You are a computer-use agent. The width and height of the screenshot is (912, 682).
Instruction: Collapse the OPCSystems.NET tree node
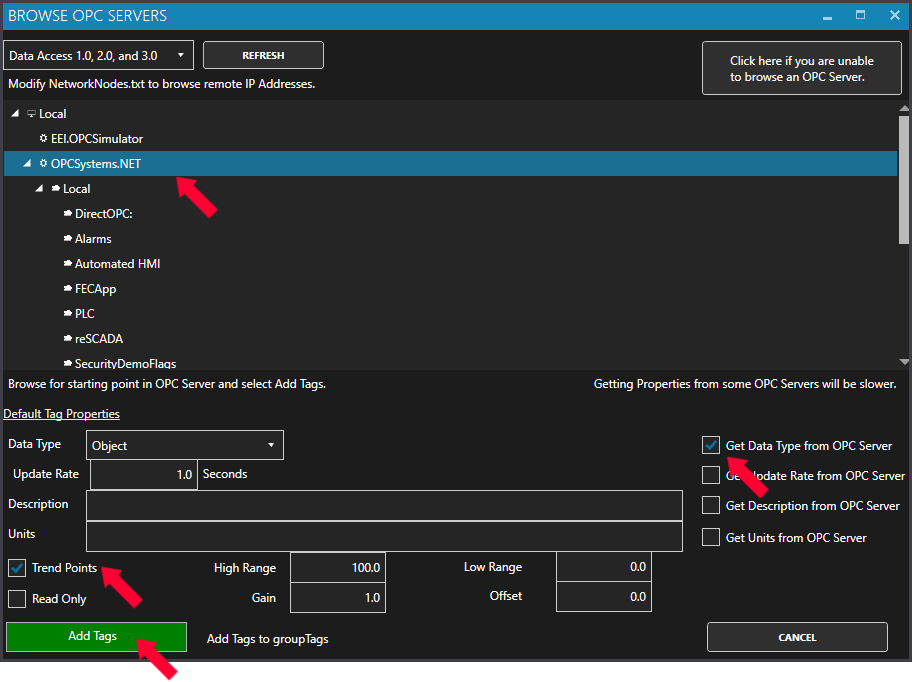[27, 164]
